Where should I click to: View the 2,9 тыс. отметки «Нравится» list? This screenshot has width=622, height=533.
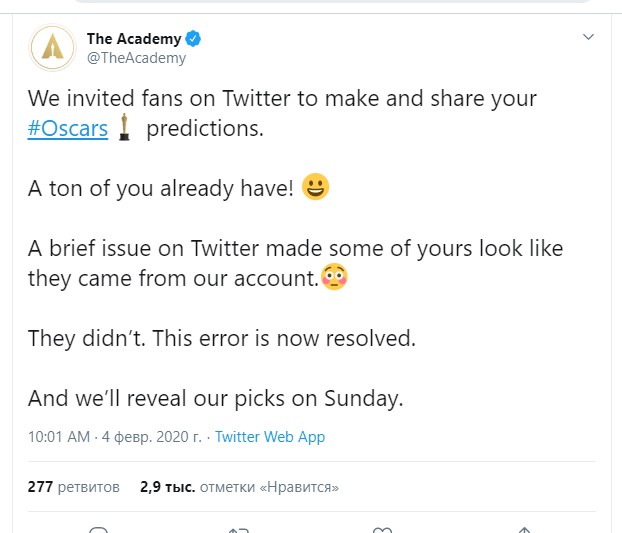pyautogui.click(x=238, y=487)
